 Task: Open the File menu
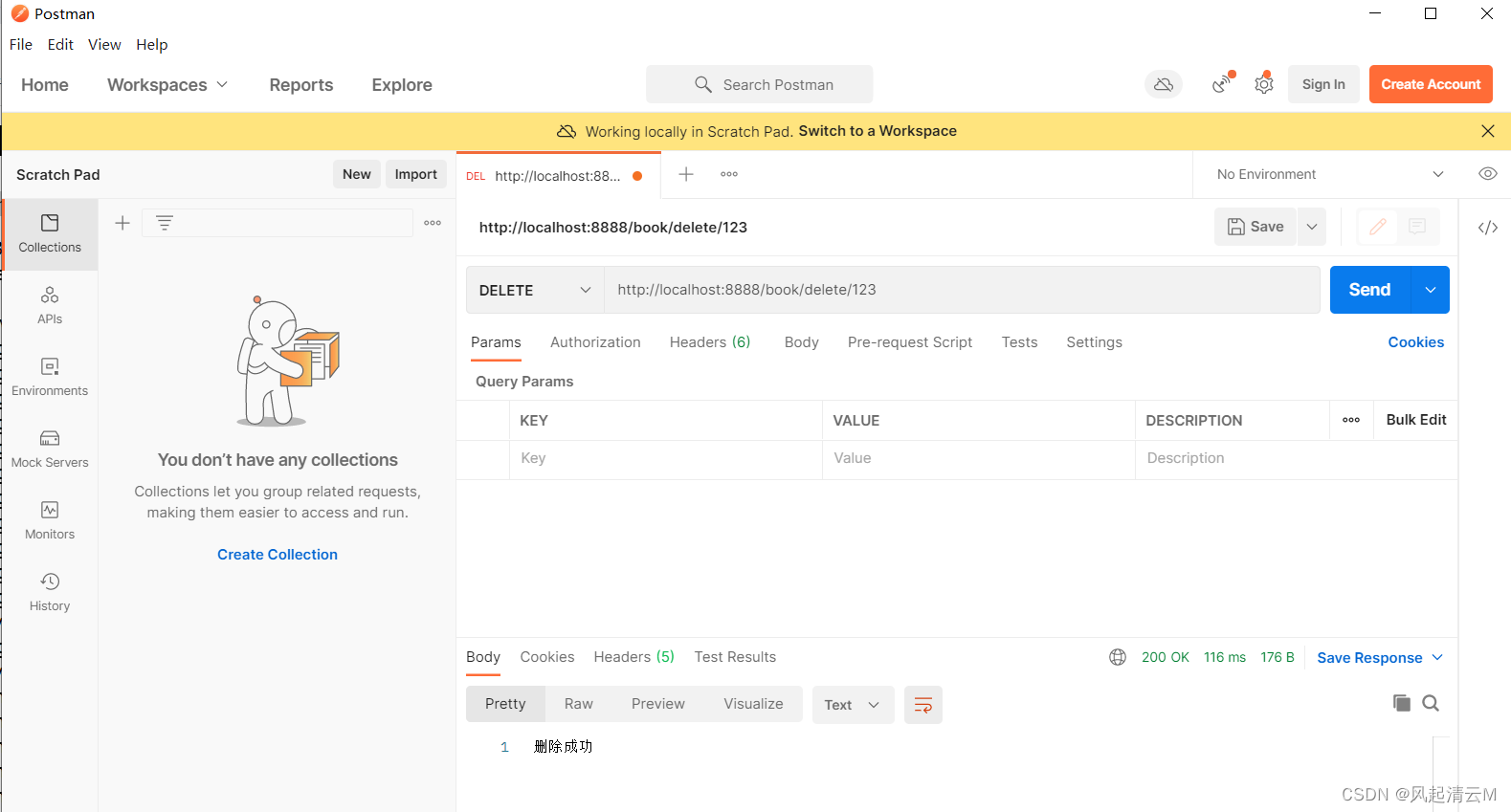click(21, 44)
